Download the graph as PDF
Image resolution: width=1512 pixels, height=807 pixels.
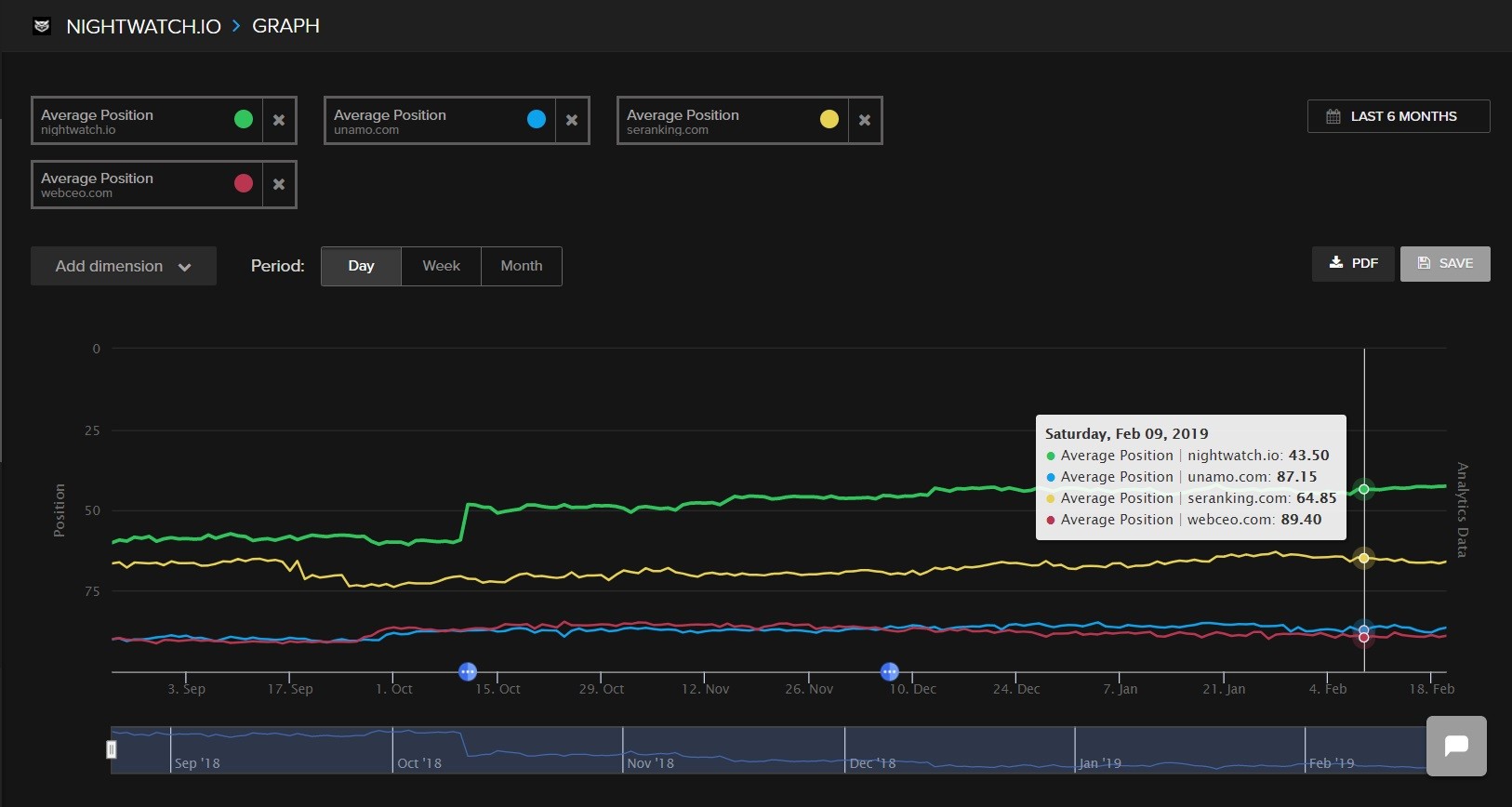pos(1353,263)
